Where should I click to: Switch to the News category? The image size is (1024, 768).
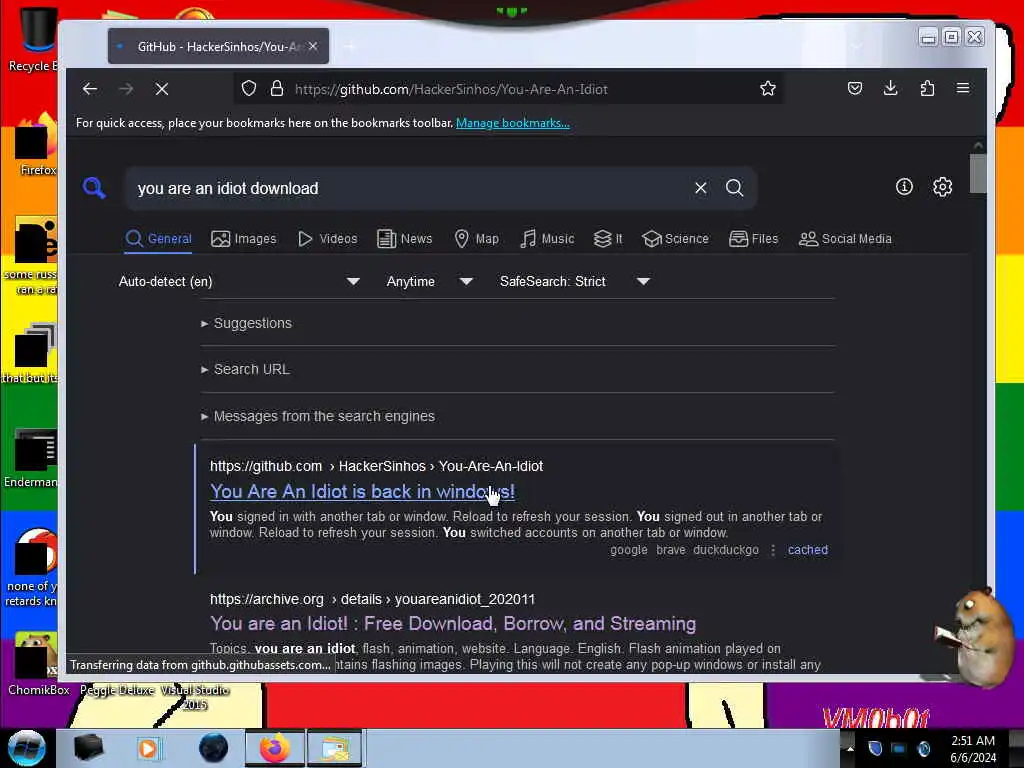(405, 239)
